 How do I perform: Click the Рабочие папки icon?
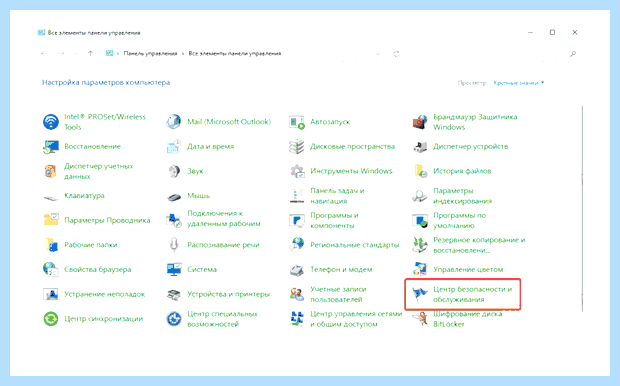[51, 245]
